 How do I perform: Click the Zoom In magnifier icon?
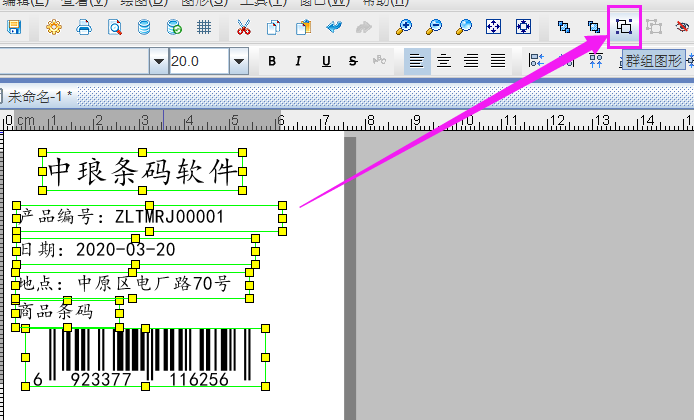404,27
